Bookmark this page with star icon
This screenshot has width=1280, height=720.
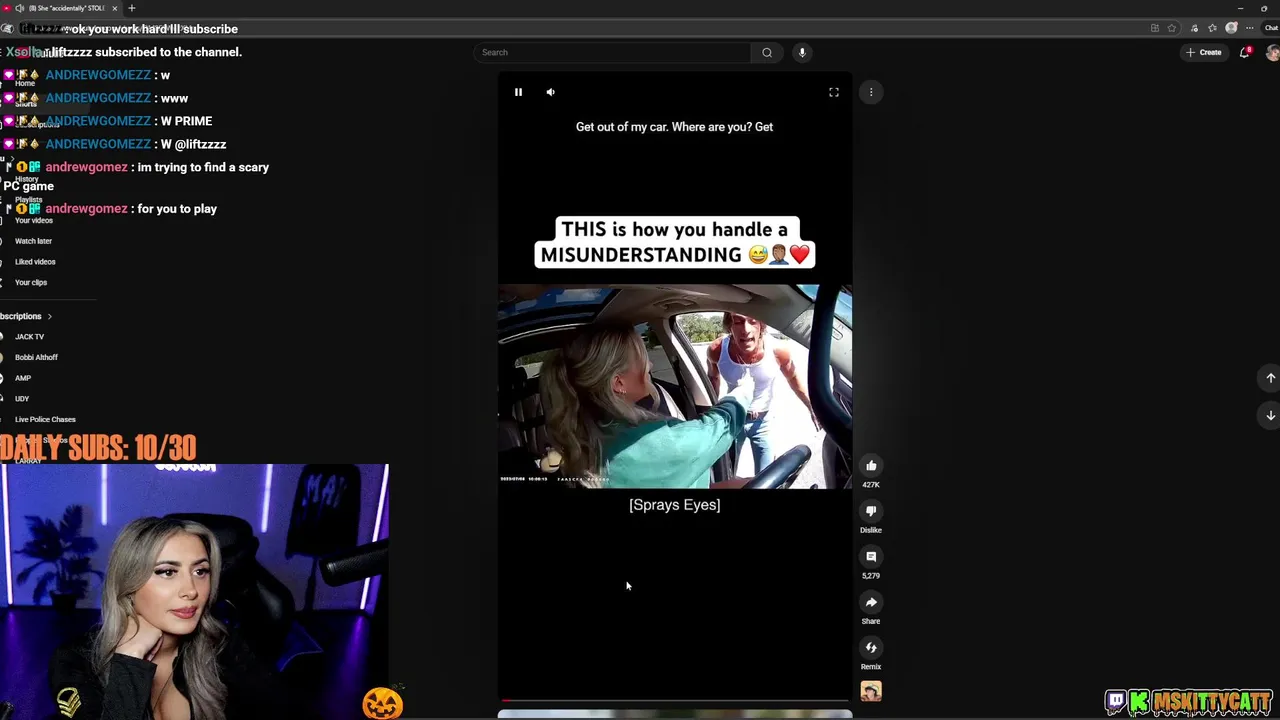1172,28
